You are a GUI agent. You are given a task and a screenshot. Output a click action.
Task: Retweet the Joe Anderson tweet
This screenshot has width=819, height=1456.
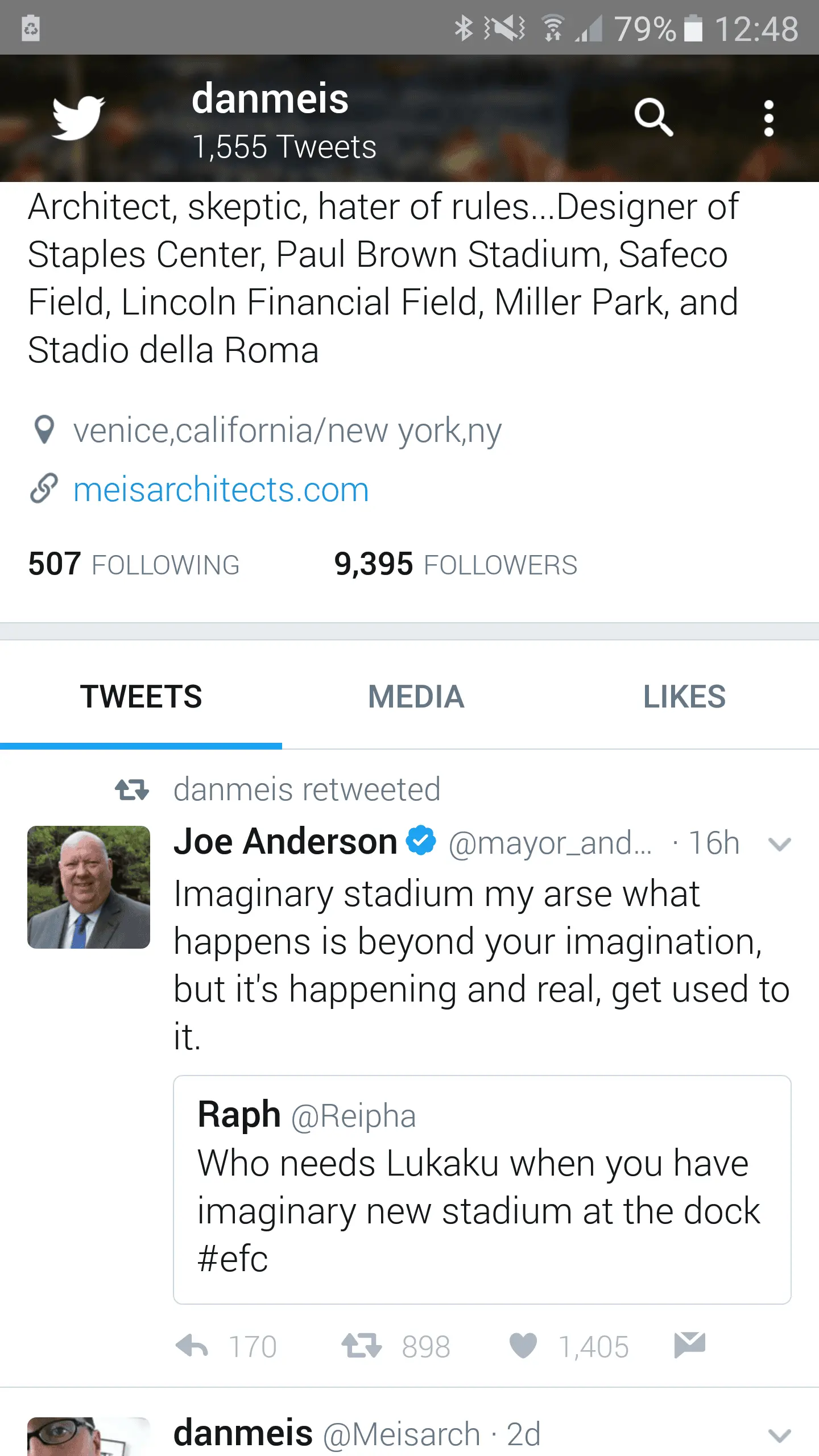click(x=362, y=1346)
